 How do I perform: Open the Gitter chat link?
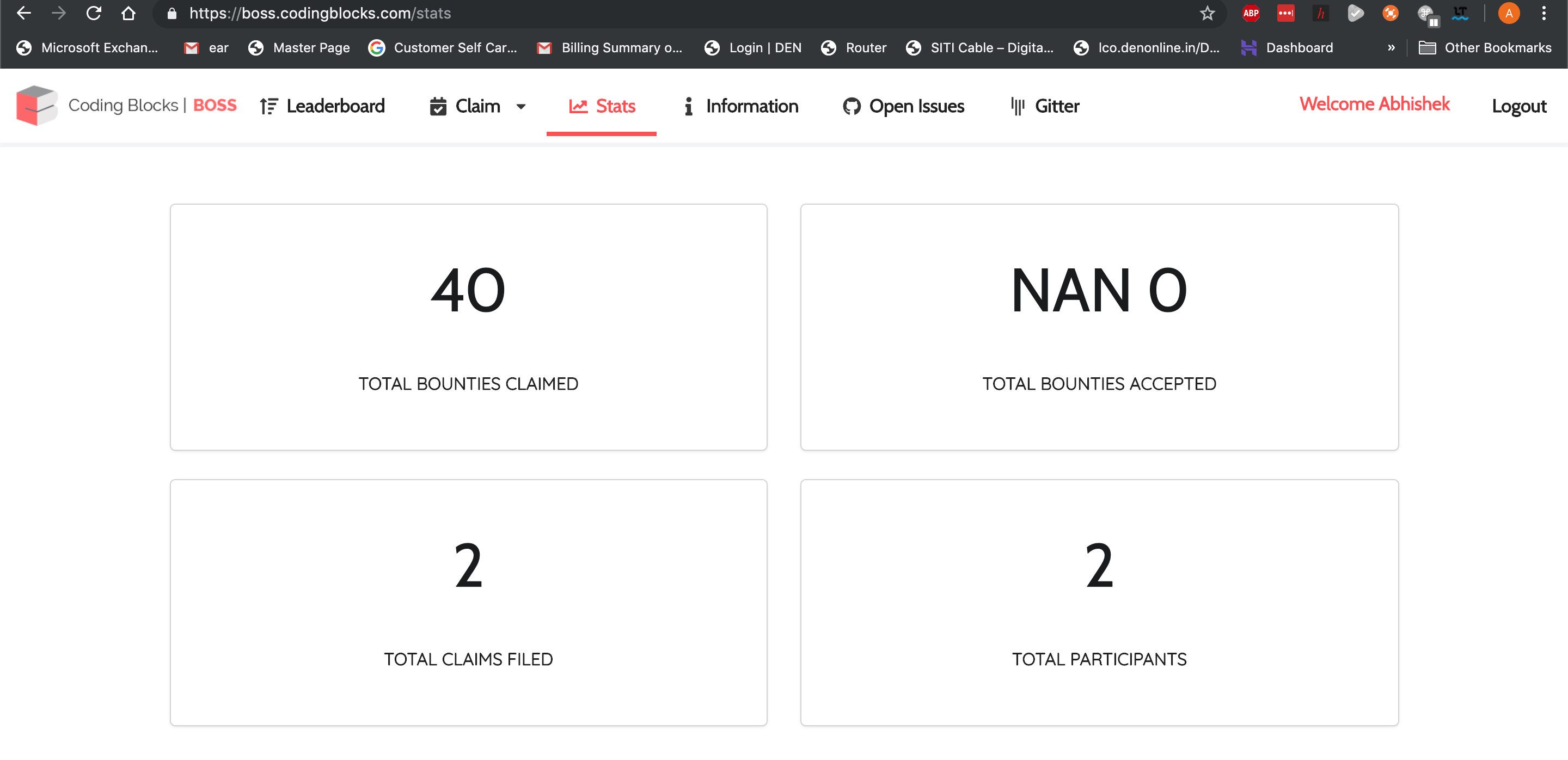coord(1045,107)
